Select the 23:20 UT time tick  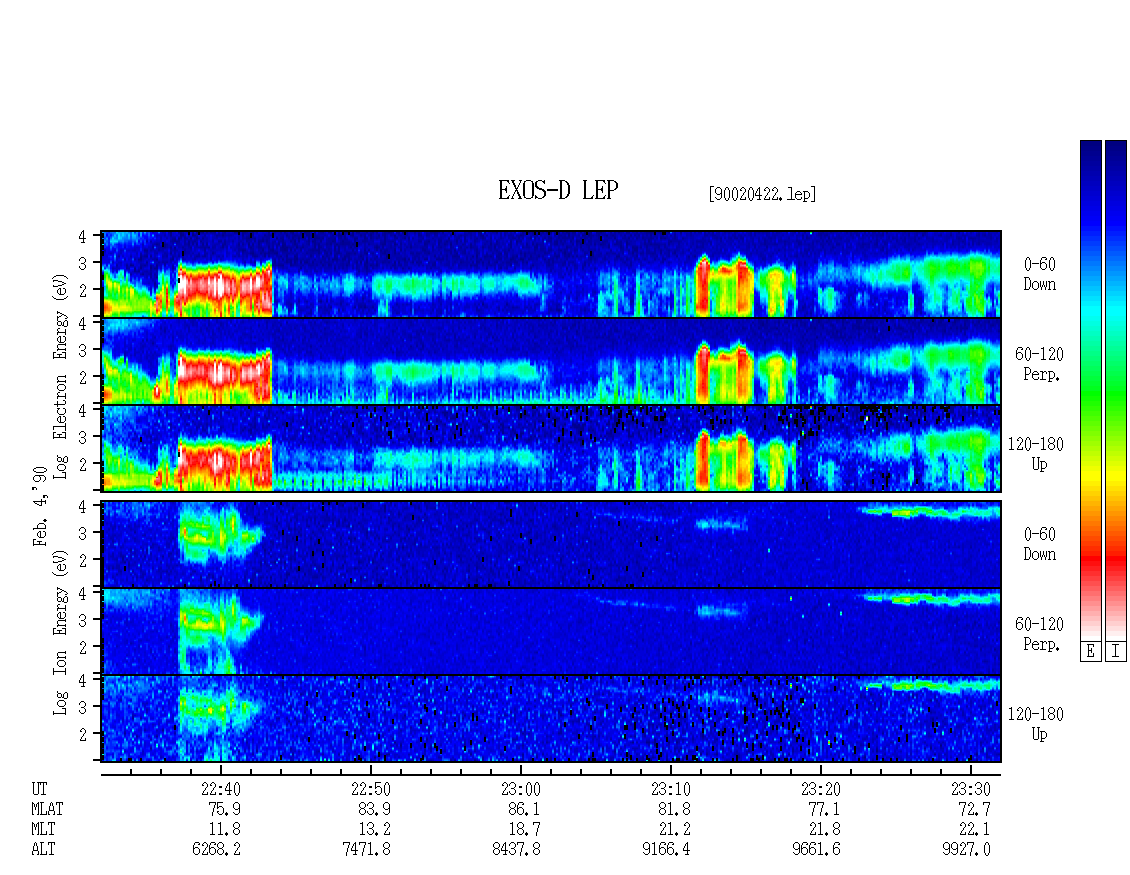pyautogui.click(x=820, y=789)
